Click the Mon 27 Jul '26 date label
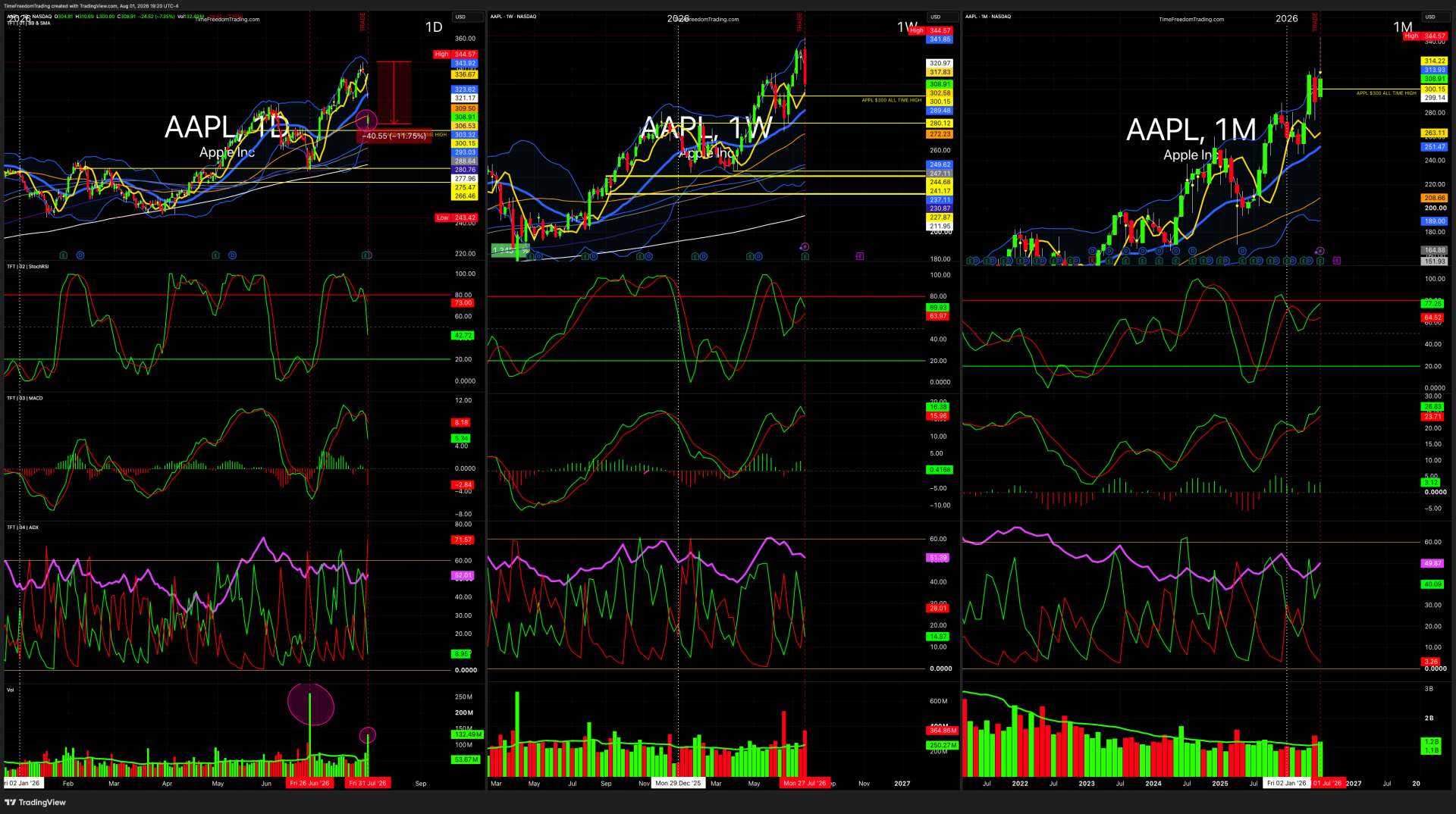This screenshot has height=814, width=1456. click(805, 783)
